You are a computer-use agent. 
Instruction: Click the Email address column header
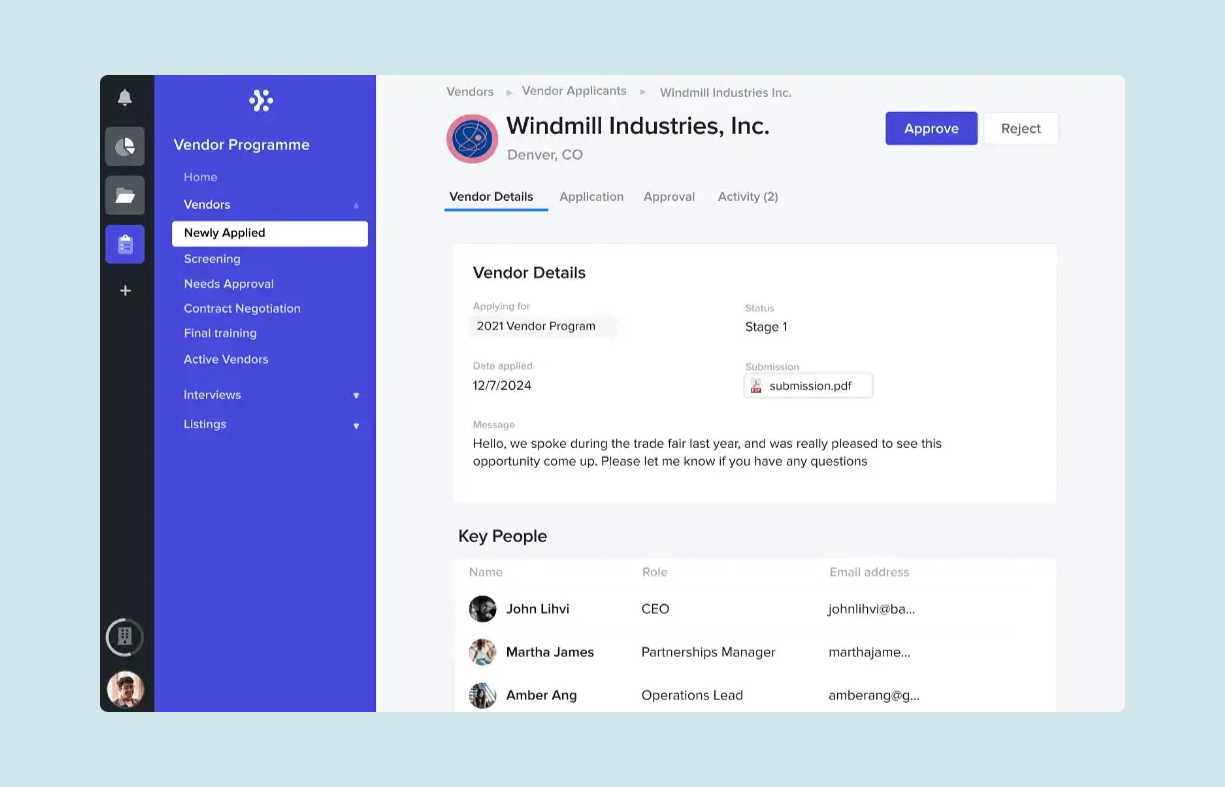coord(869,573)
